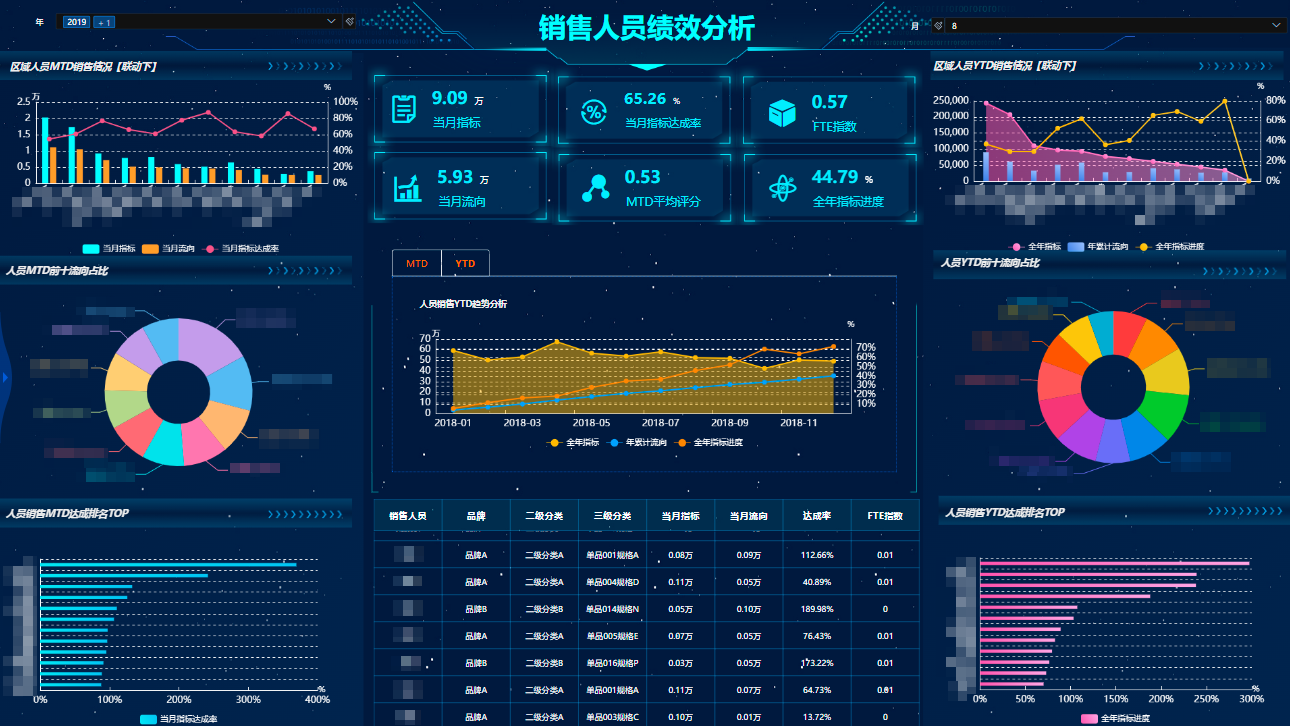Viewport: 1290px width, 726px height.
Task: Click the clear filter icon beside month dropdown
Action: [x=938, y=25]
